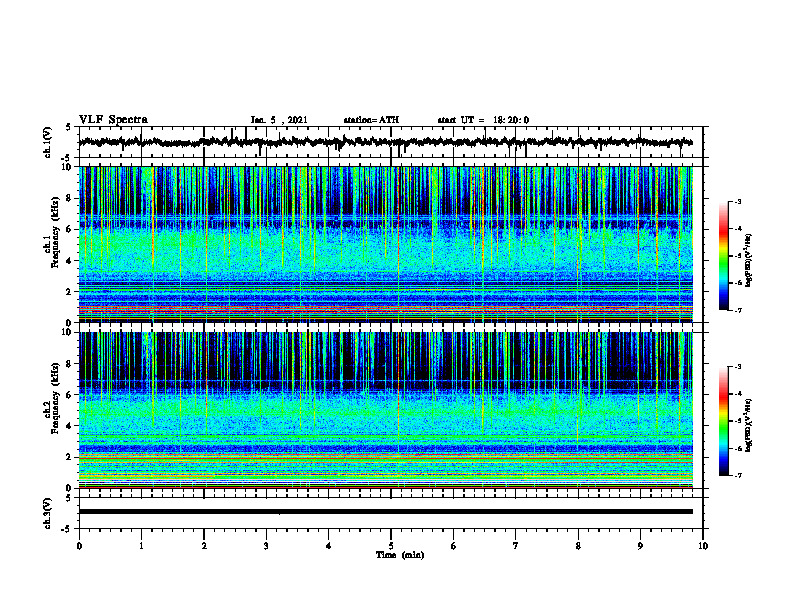Click the '-4' label on upper color bar
Screen dimensions: 792x612
coord(738,229)
